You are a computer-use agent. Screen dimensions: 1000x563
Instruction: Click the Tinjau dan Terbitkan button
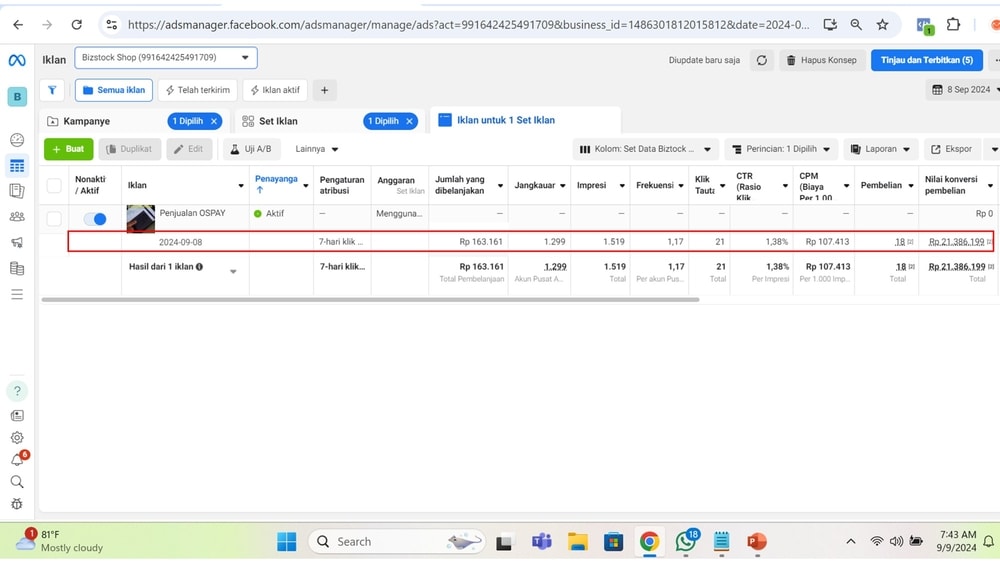click(926, 60)
